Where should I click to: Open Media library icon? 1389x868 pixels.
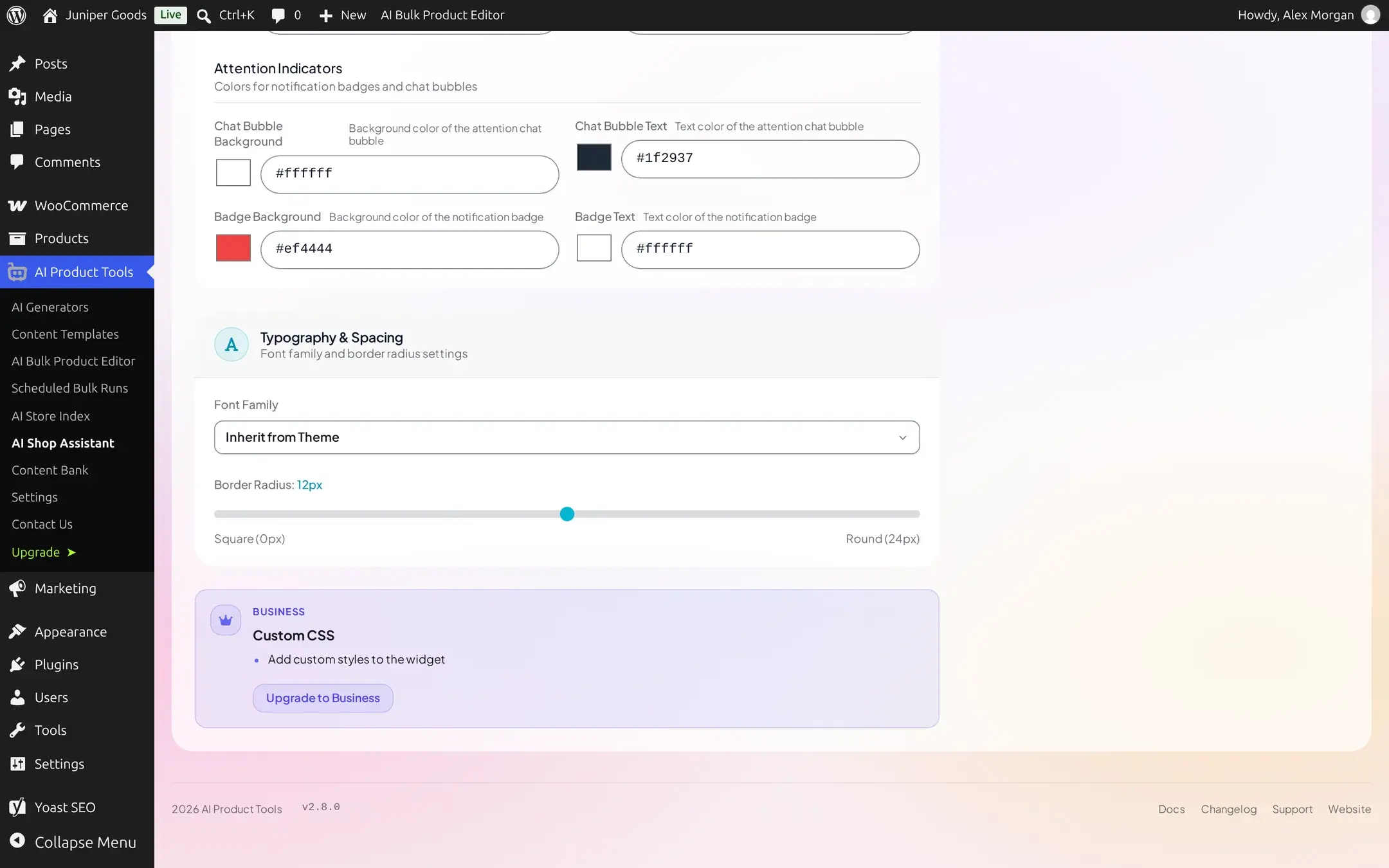(x=17, y=96)
